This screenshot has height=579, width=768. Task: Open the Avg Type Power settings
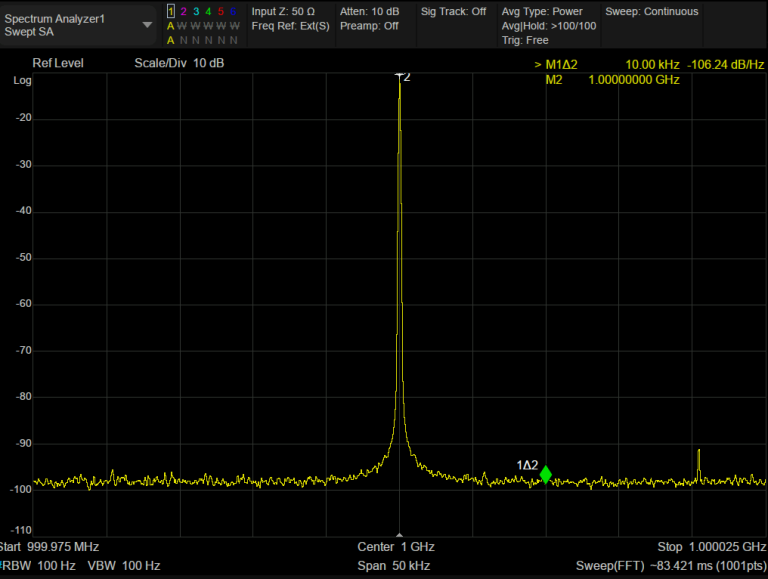coord(541,12)
